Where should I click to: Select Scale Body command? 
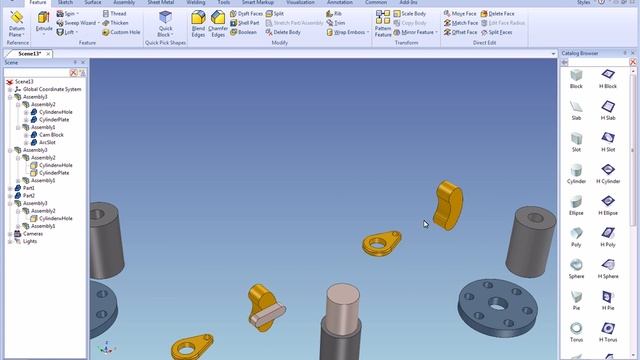point(409,13)
